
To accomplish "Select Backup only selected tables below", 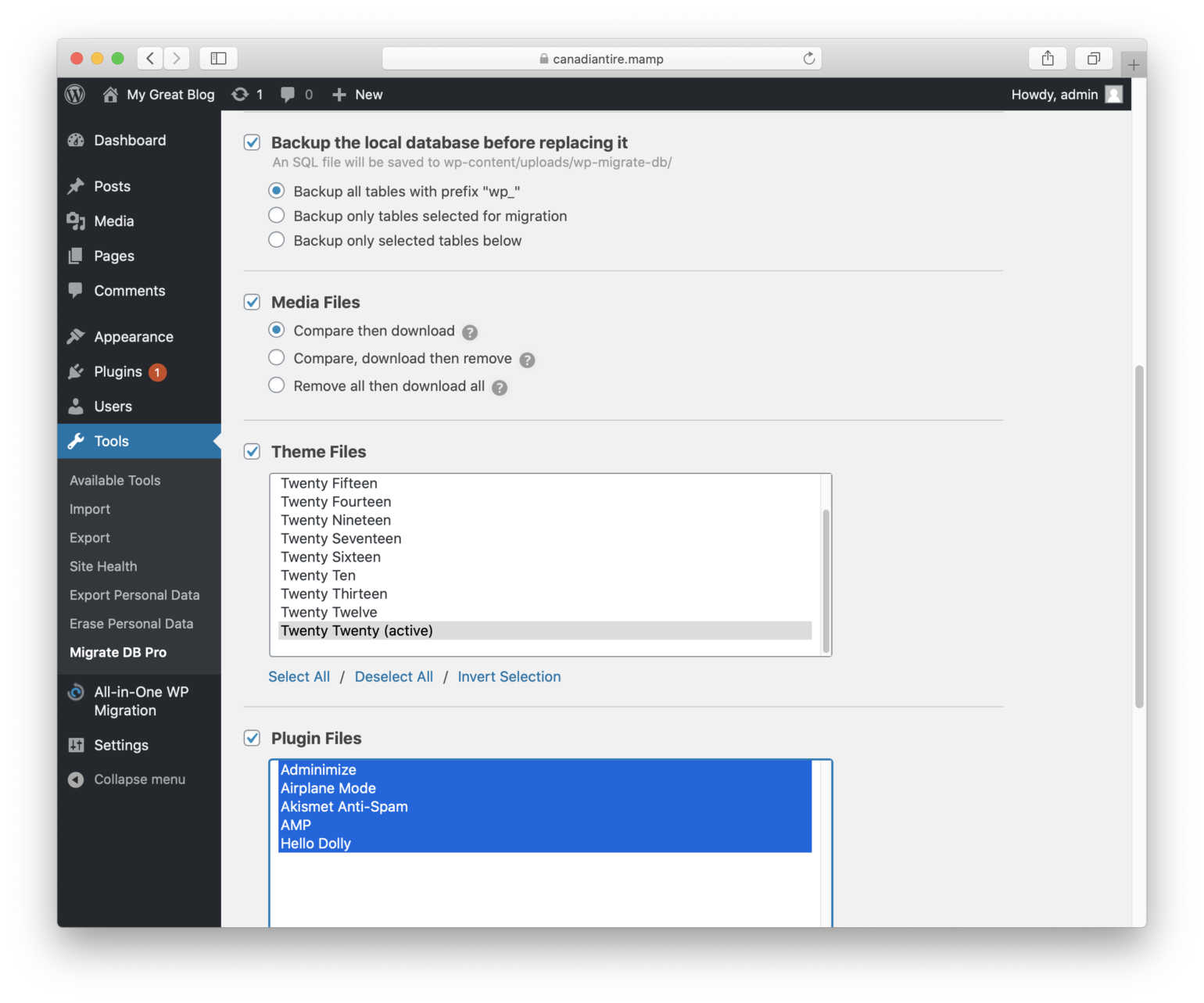I will tap(277, 240).
